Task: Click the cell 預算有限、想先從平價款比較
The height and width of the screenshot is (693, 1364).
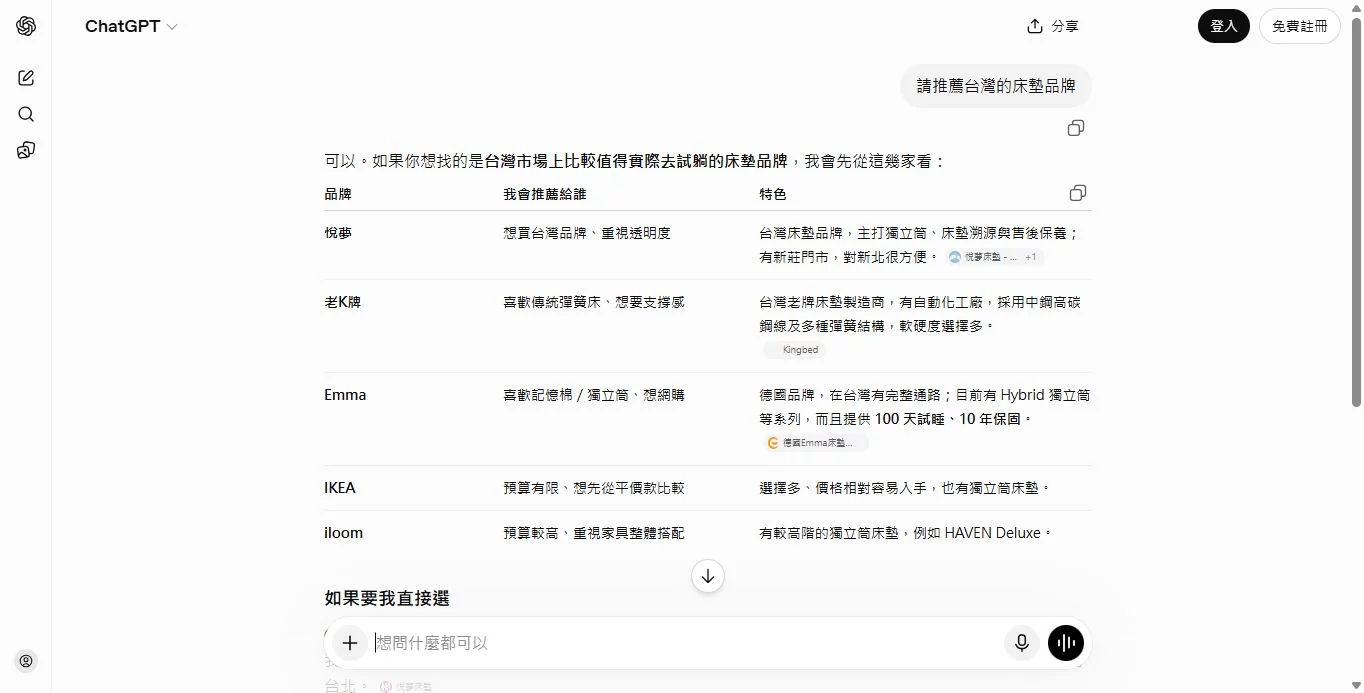Action: [593, 488]
